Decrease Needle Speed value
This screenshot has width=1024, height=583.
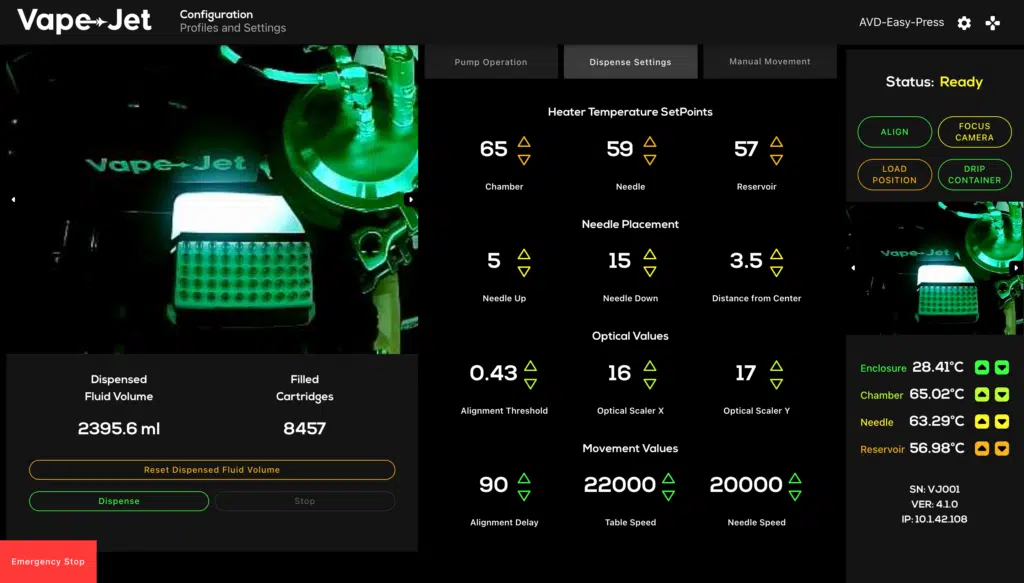click(x=795, y=496)
